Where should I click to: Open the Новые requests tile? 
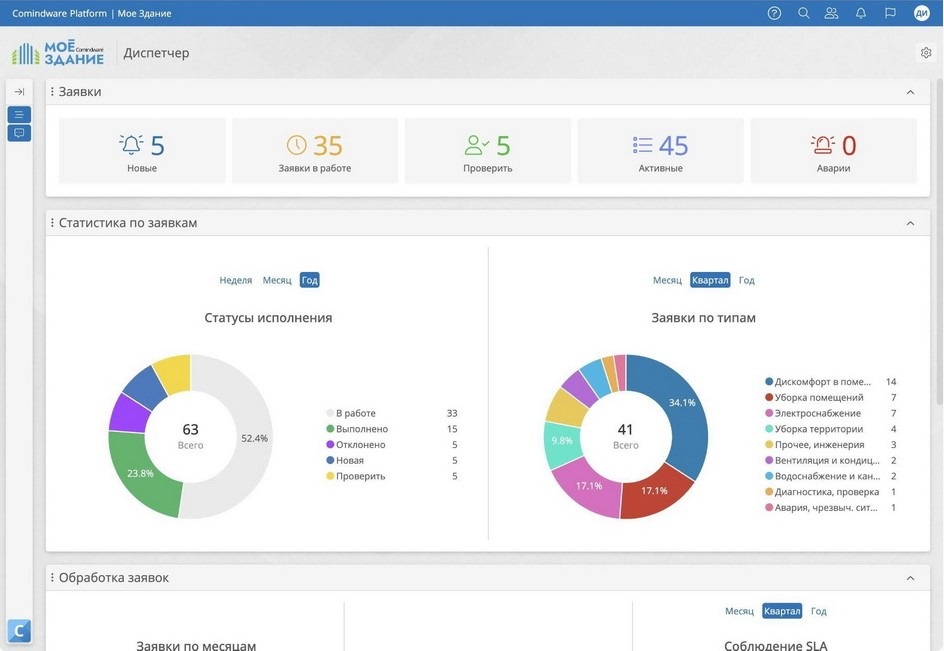pos(142,151)
